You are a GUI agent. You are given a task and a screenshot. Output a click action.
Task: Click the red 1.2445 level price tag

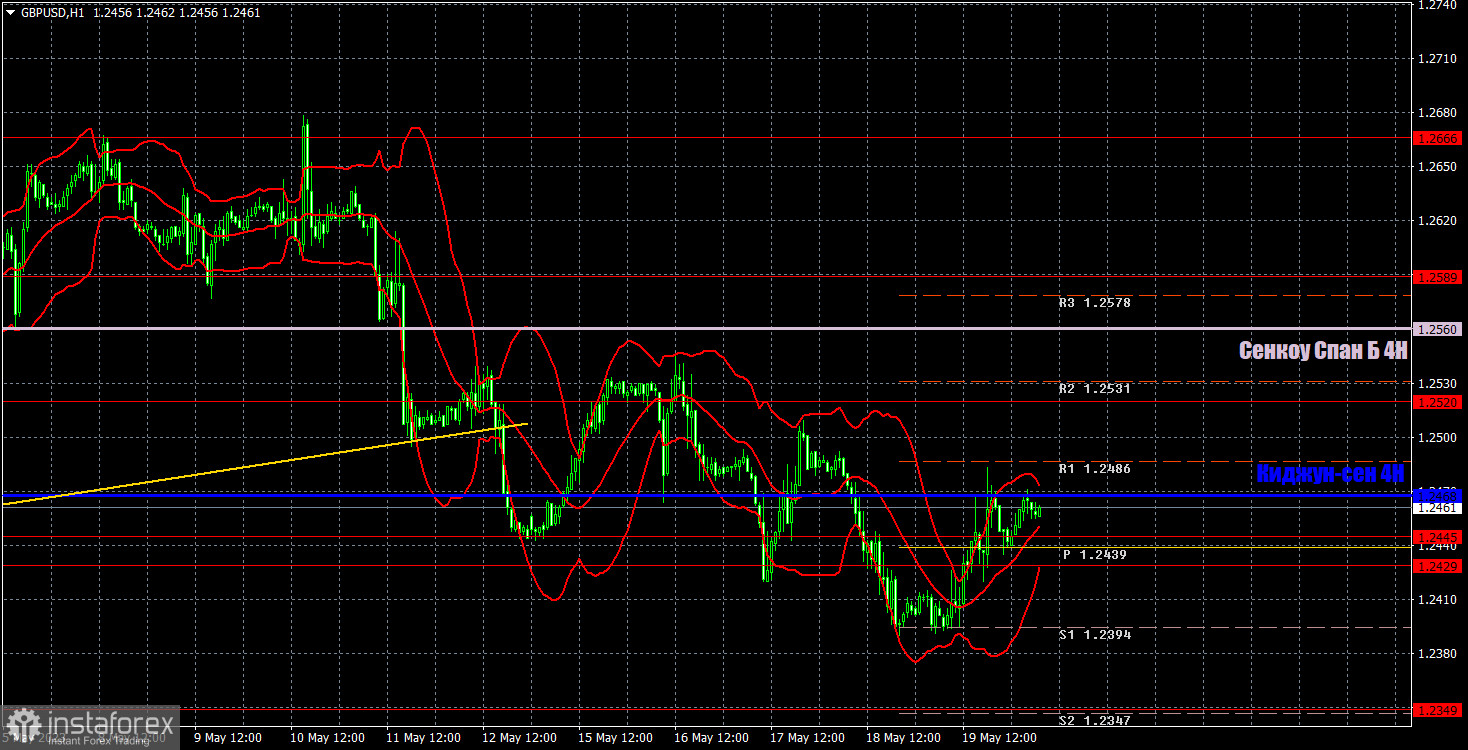1438,537
